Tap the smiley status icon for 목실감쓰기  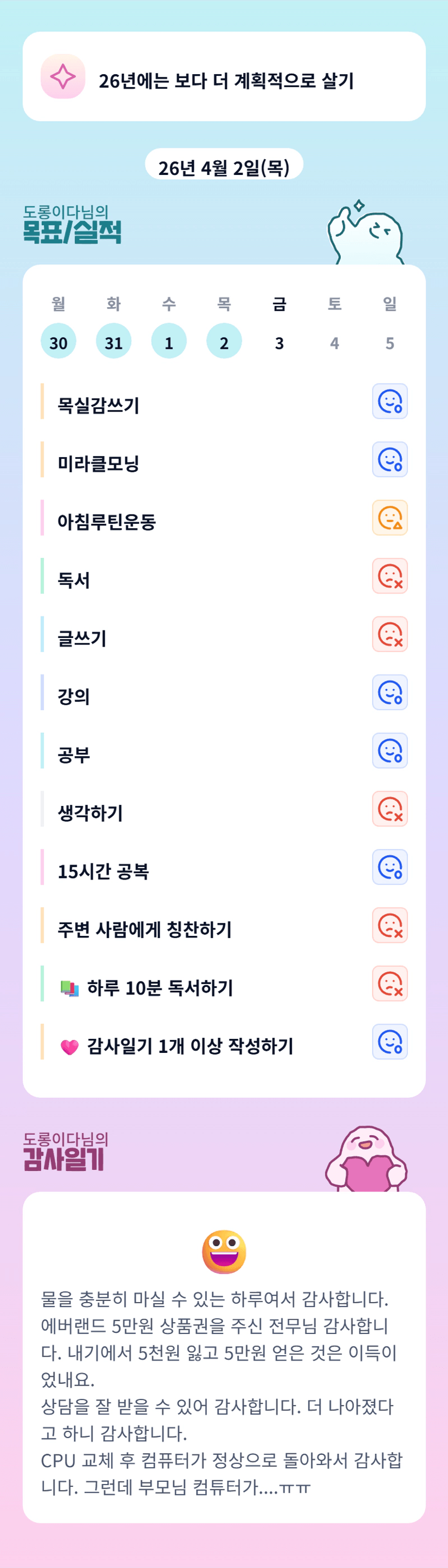pyautogui.click(x=389, y=402)
